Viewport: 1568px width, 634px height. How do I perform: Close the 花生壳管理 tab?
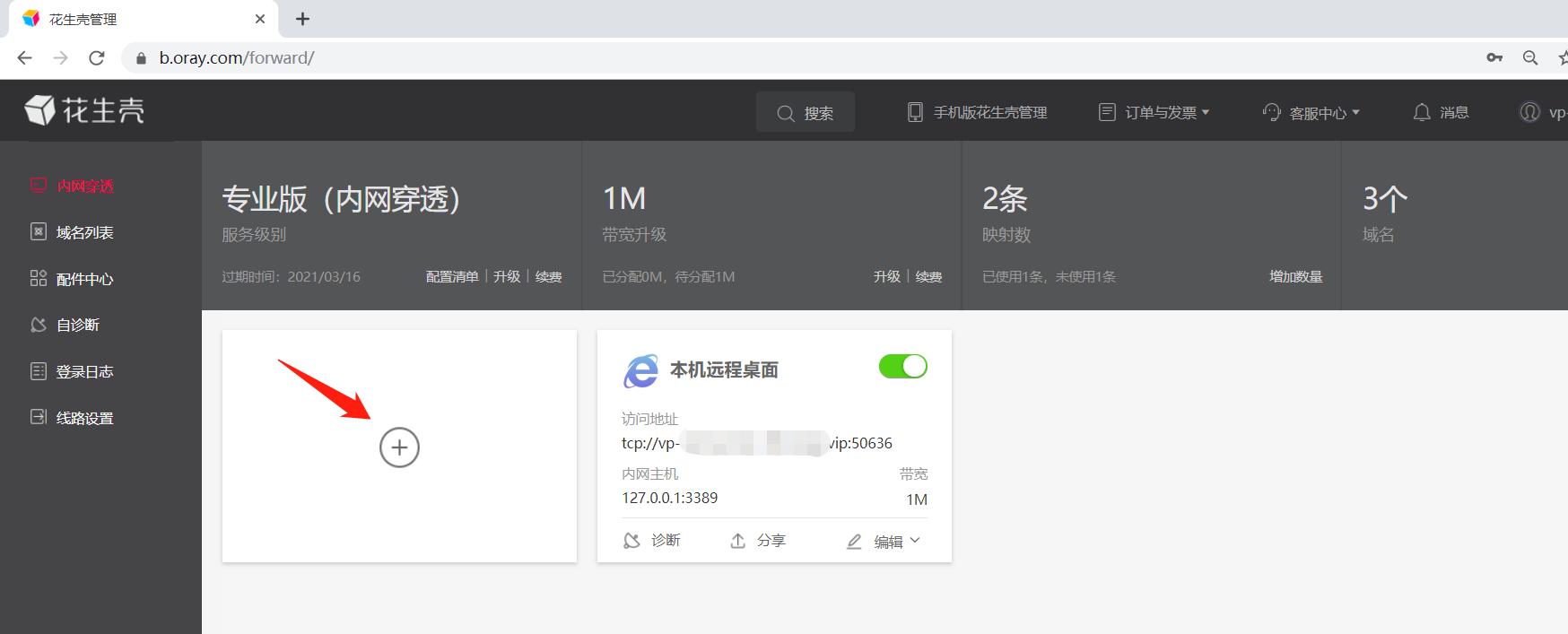[260, 19]
